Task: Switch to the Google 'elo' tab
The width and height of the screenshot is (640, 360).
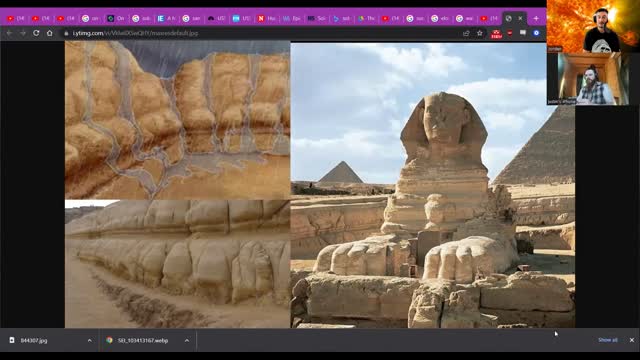Action: click(440, 18)
